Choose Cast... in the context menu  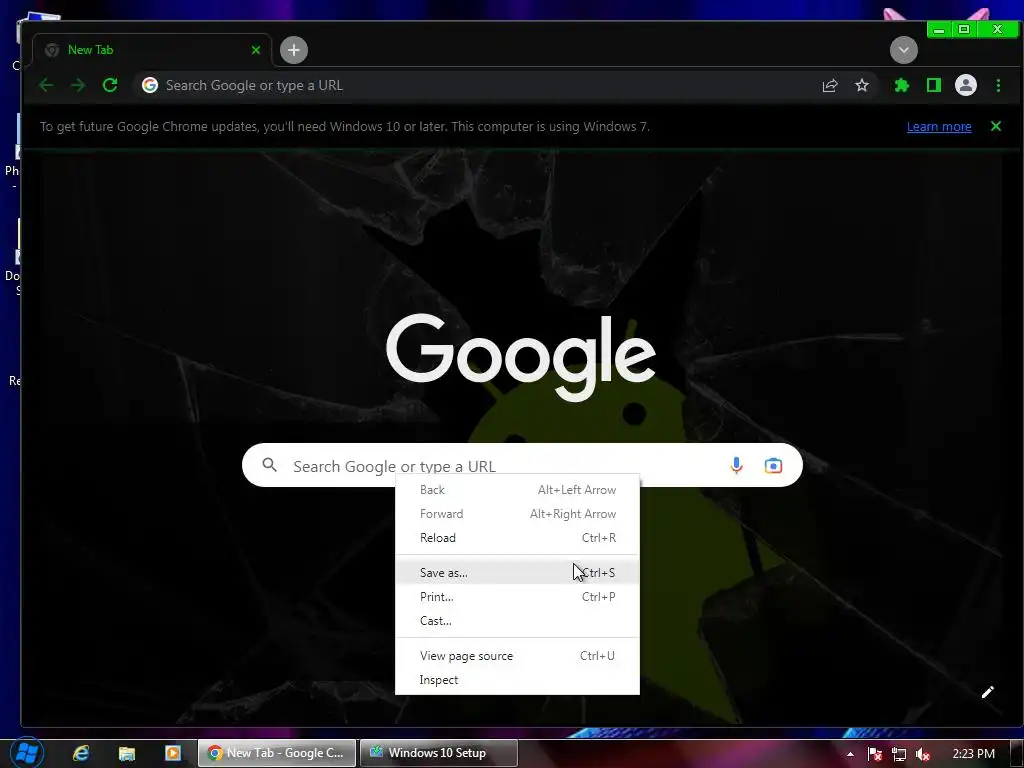click(517, 621)
